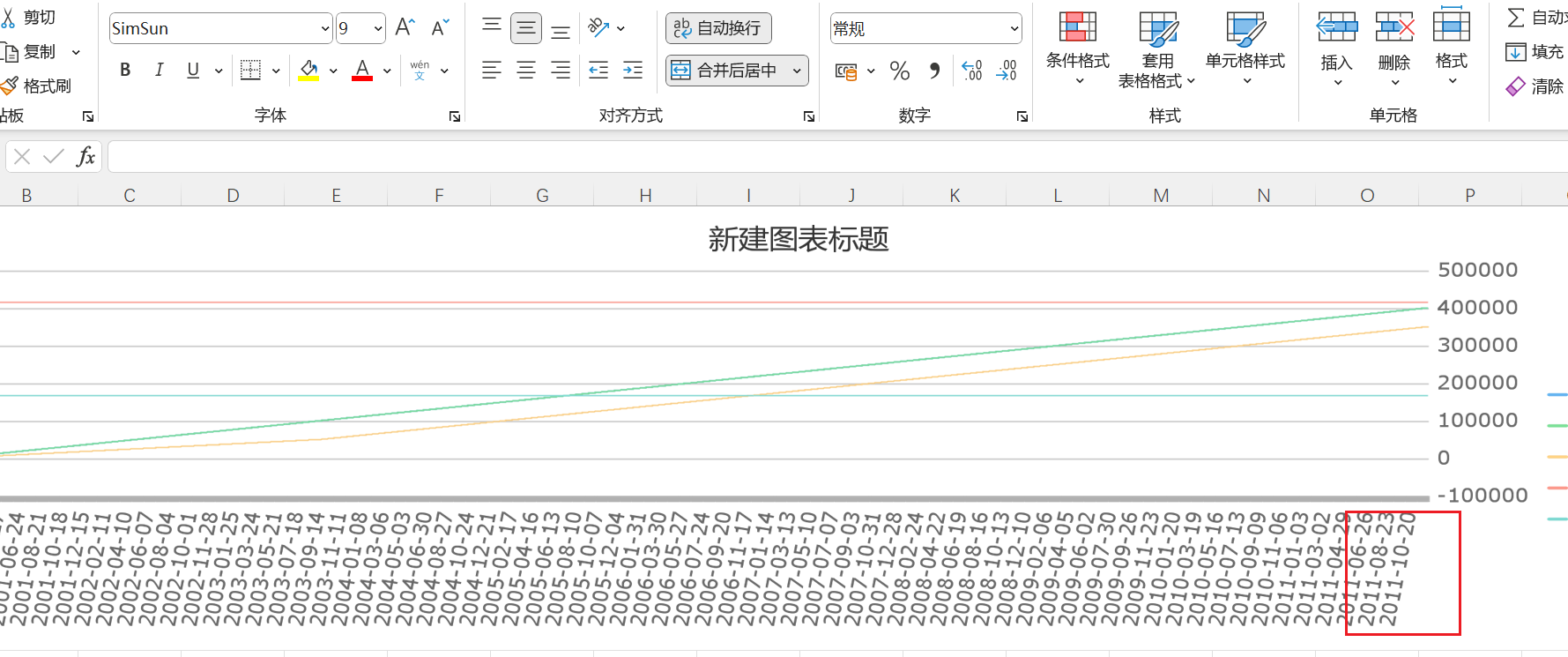The width and height of the screenshot is (1568, 657).
Task: Open underline style dropdown arrow
Action: tap(218, 71)
